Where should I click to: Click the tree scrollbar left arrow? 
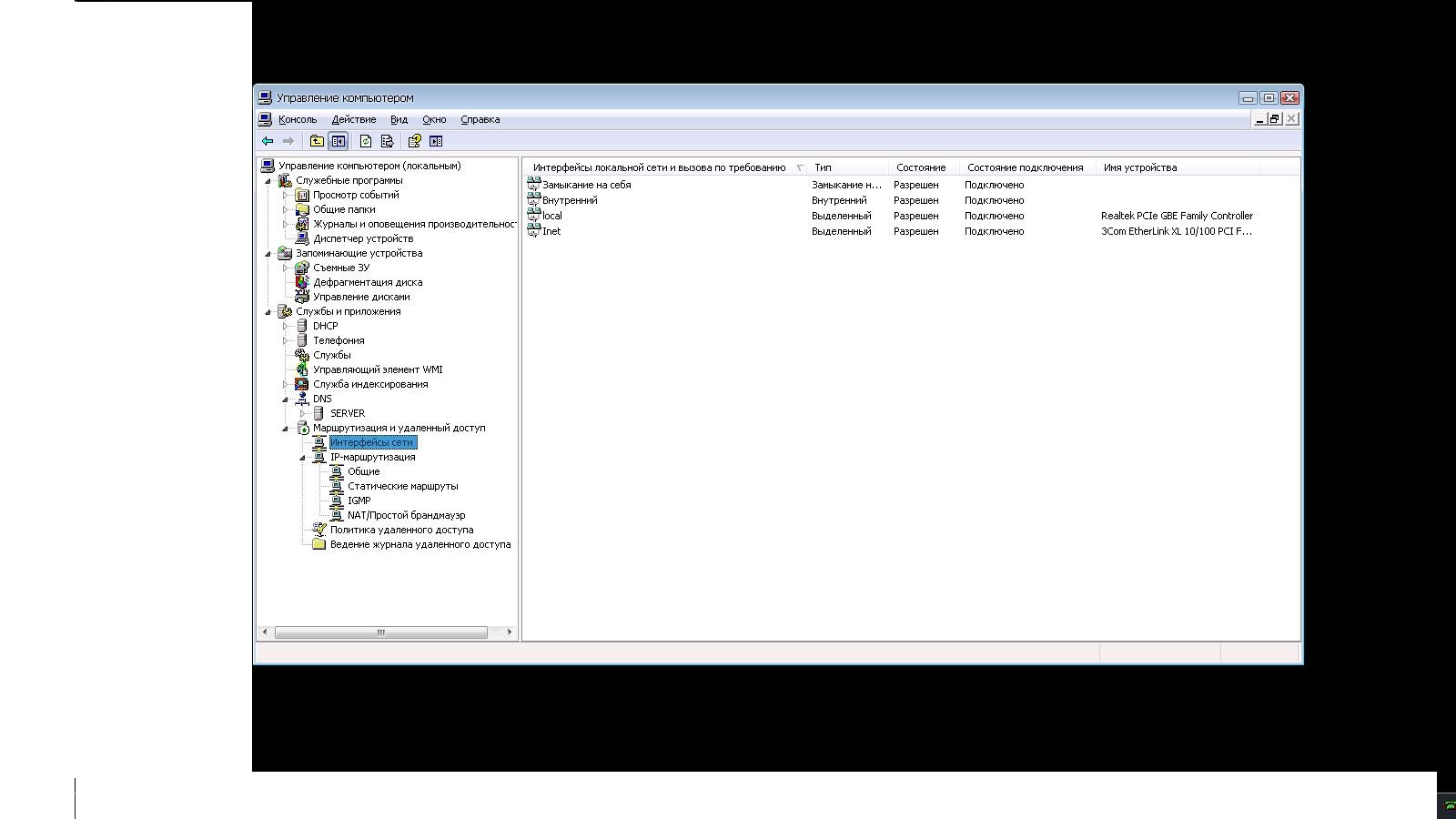[265, 632]
